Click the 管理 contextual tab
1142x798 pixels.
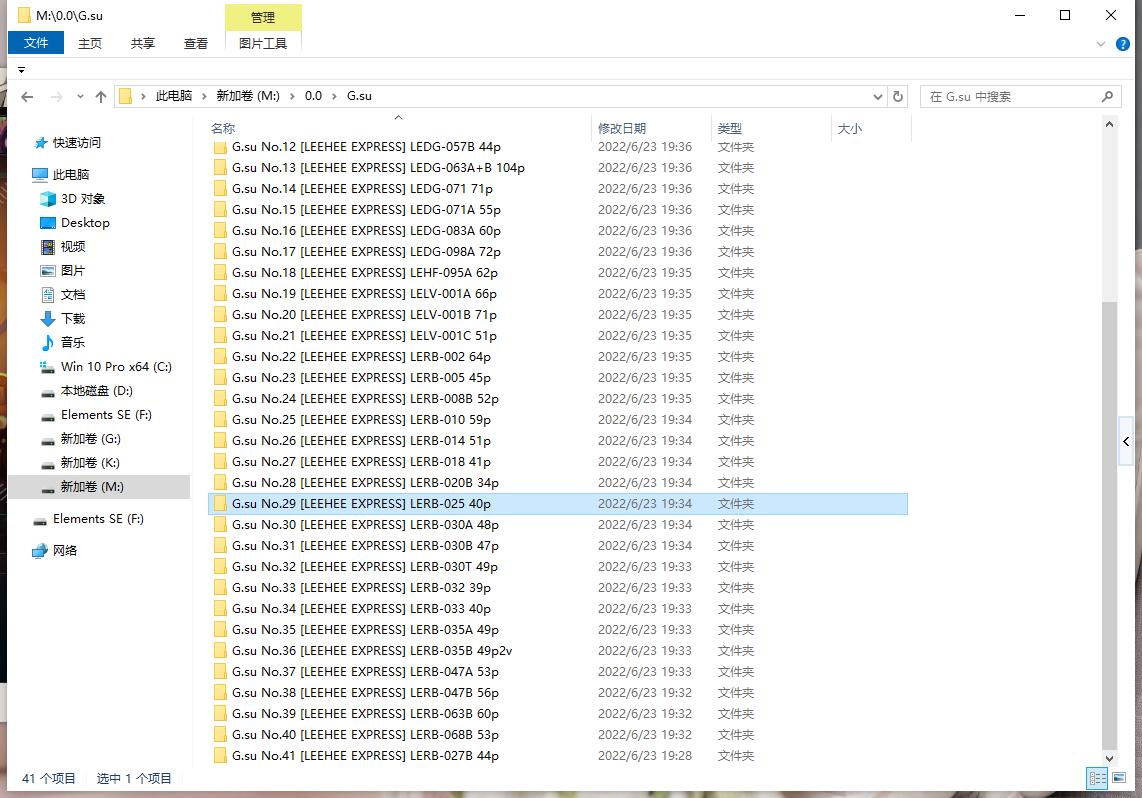(263, 17)
